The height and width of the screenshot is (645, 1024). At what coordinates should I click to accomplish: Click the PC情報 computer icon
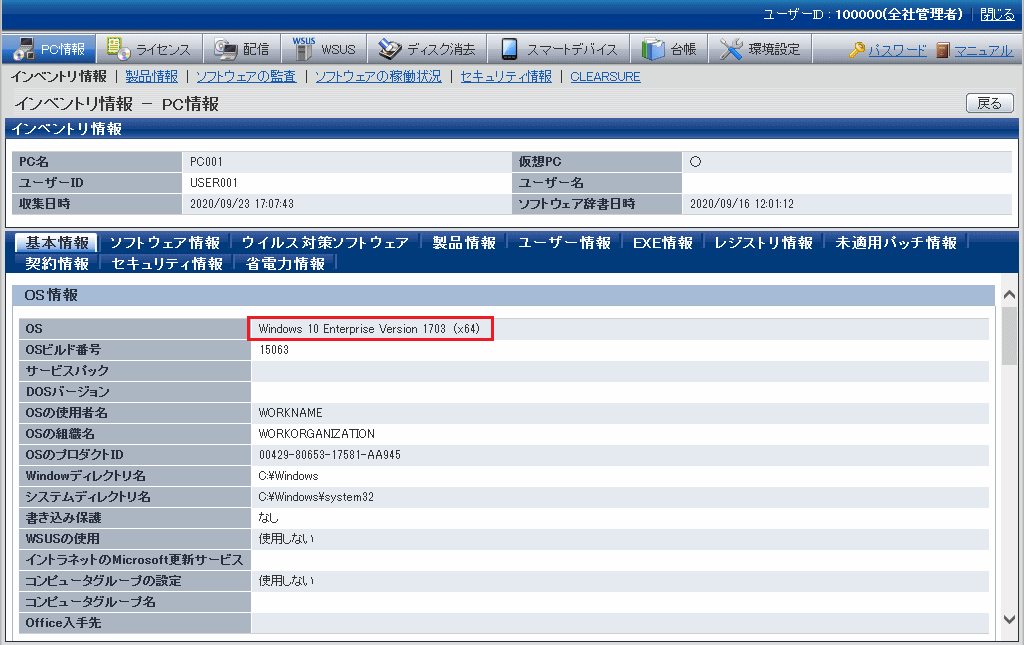[x=24, y=49]
